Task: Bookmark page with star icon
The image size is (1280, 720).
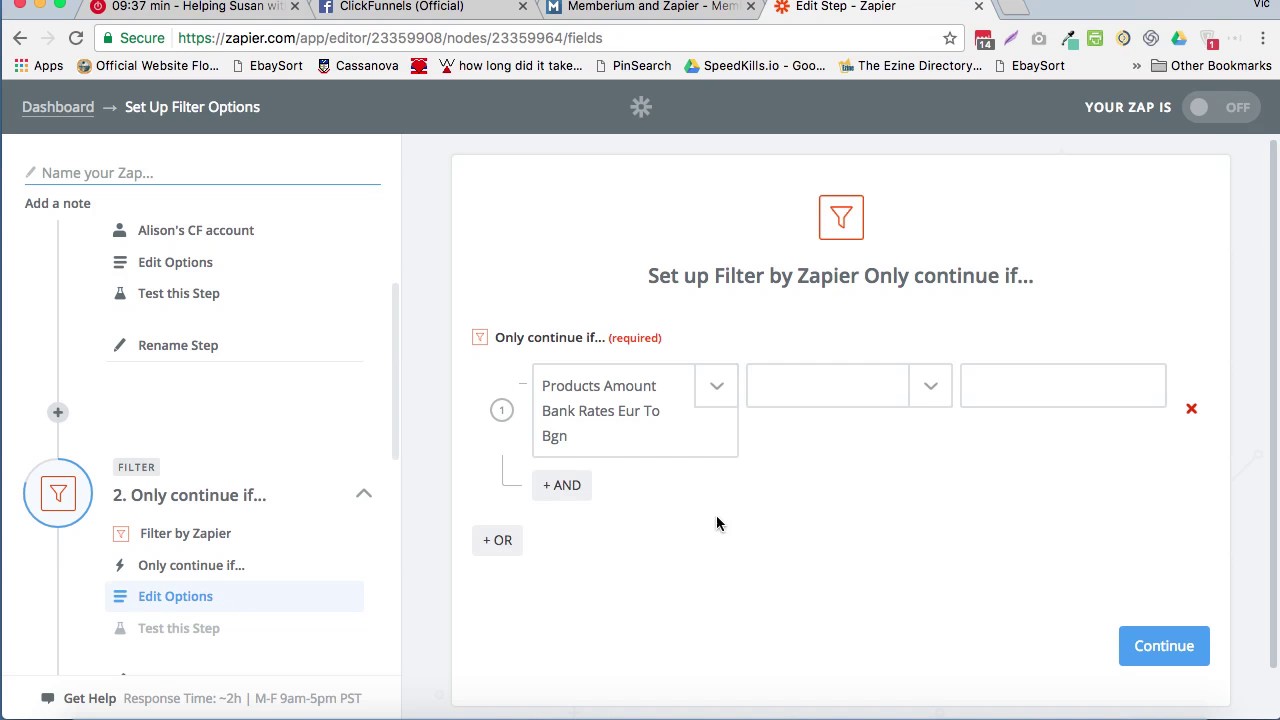Action: point(950,38)
